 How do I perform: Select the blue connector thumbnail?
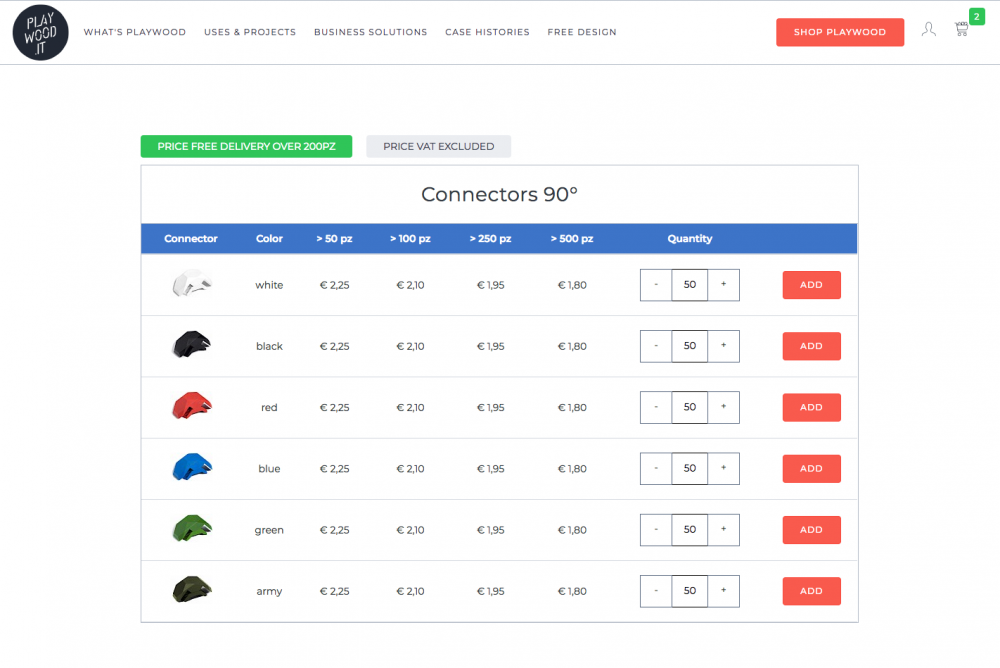point(191,467)
